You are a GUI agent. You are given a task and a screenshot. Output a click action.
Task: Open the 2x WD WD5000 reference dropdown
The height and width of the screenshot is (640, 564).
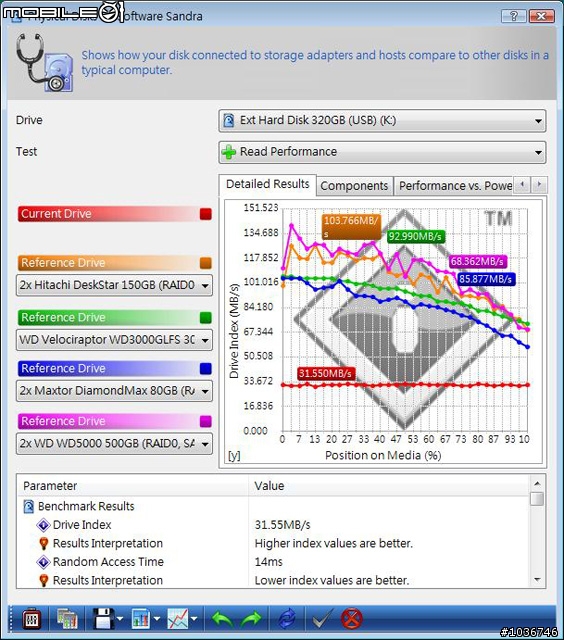(x=114, y=443)
